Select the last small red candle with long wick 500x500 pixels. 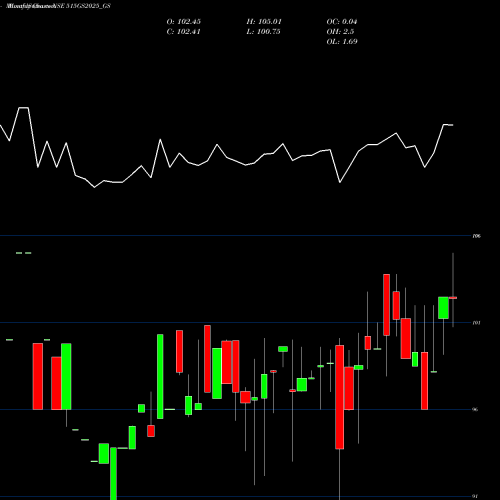[x=453, y=298]
